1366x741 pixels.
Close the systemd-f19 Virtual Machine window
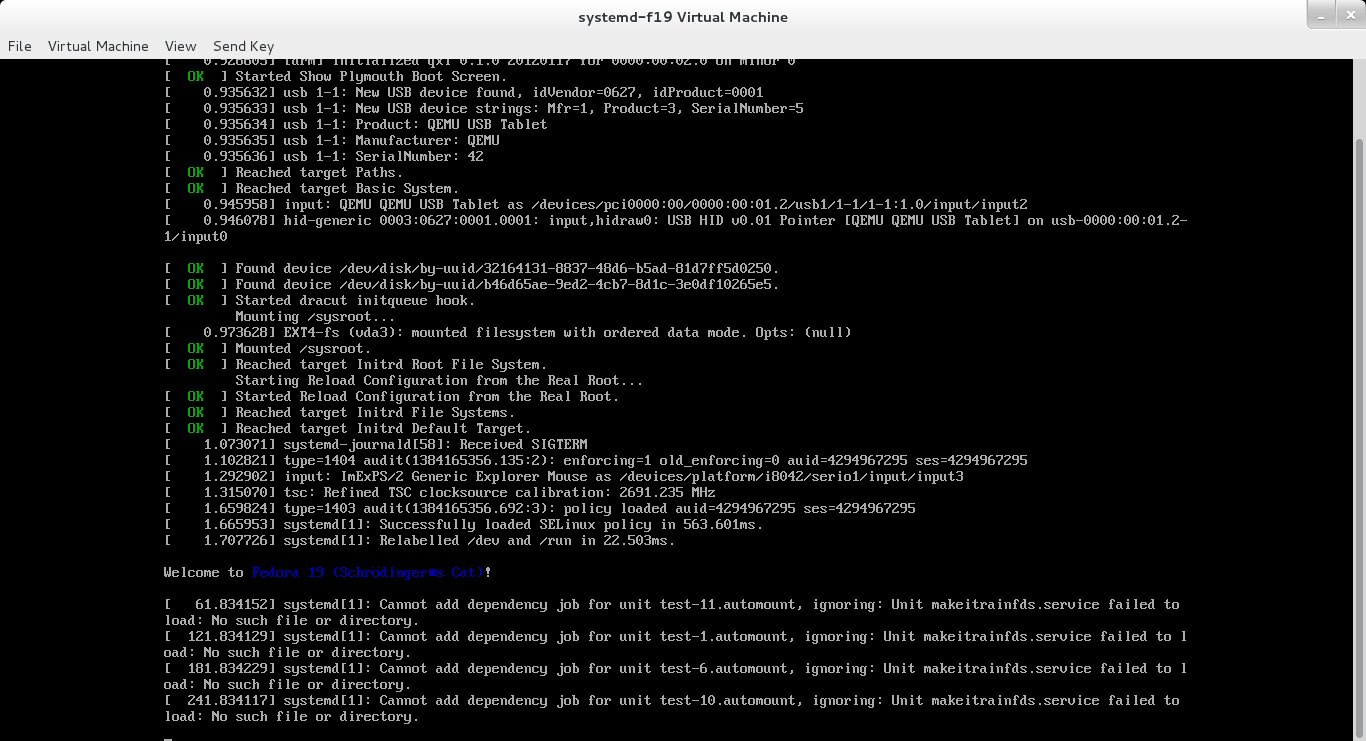point(1348,15)
